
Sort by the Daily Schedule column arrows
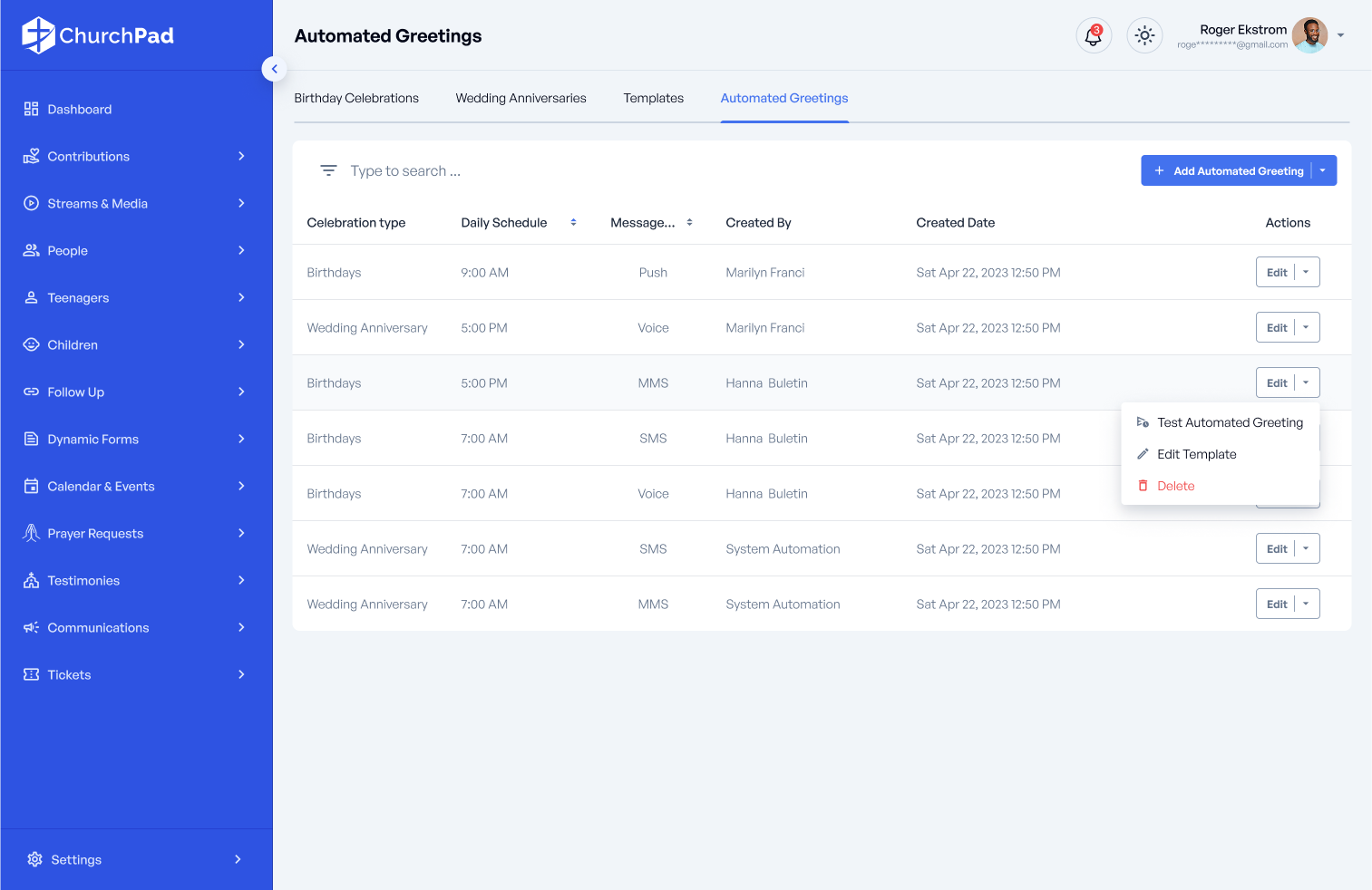(x=573, y=223)
